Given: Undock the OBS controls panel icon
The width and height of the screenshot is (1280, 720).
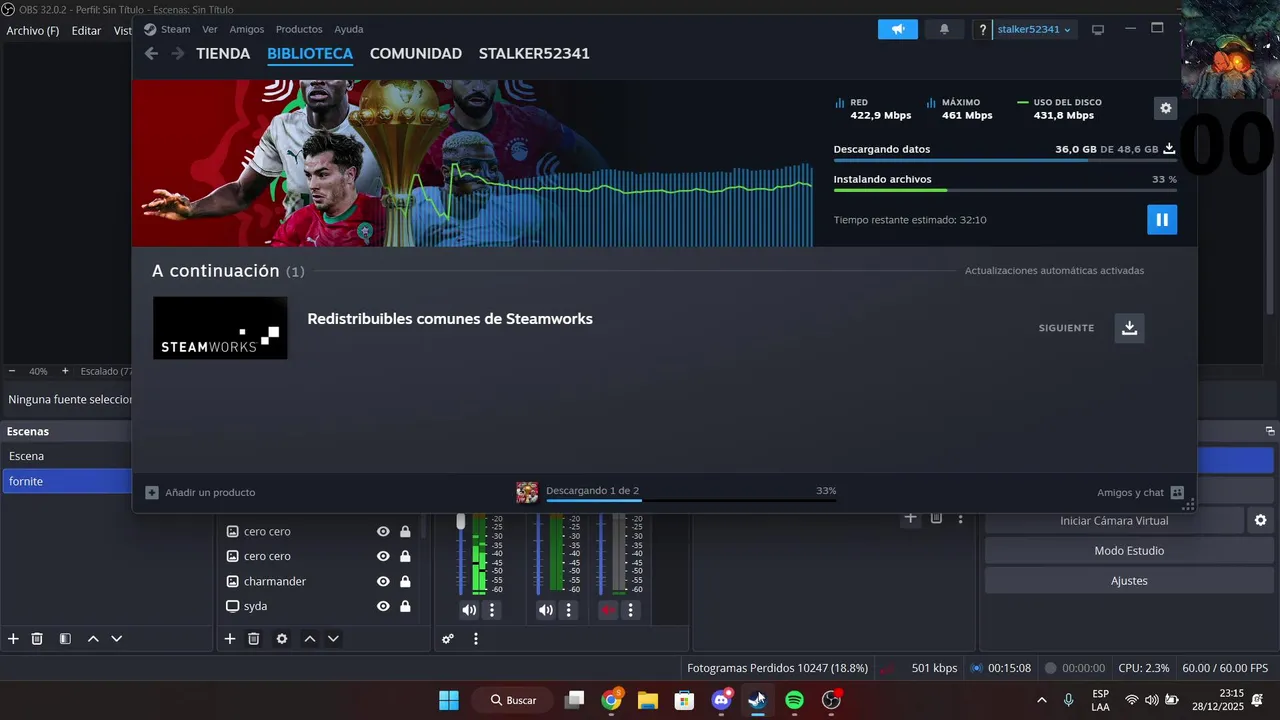Looking at the screenshot, I should 1270,431.
